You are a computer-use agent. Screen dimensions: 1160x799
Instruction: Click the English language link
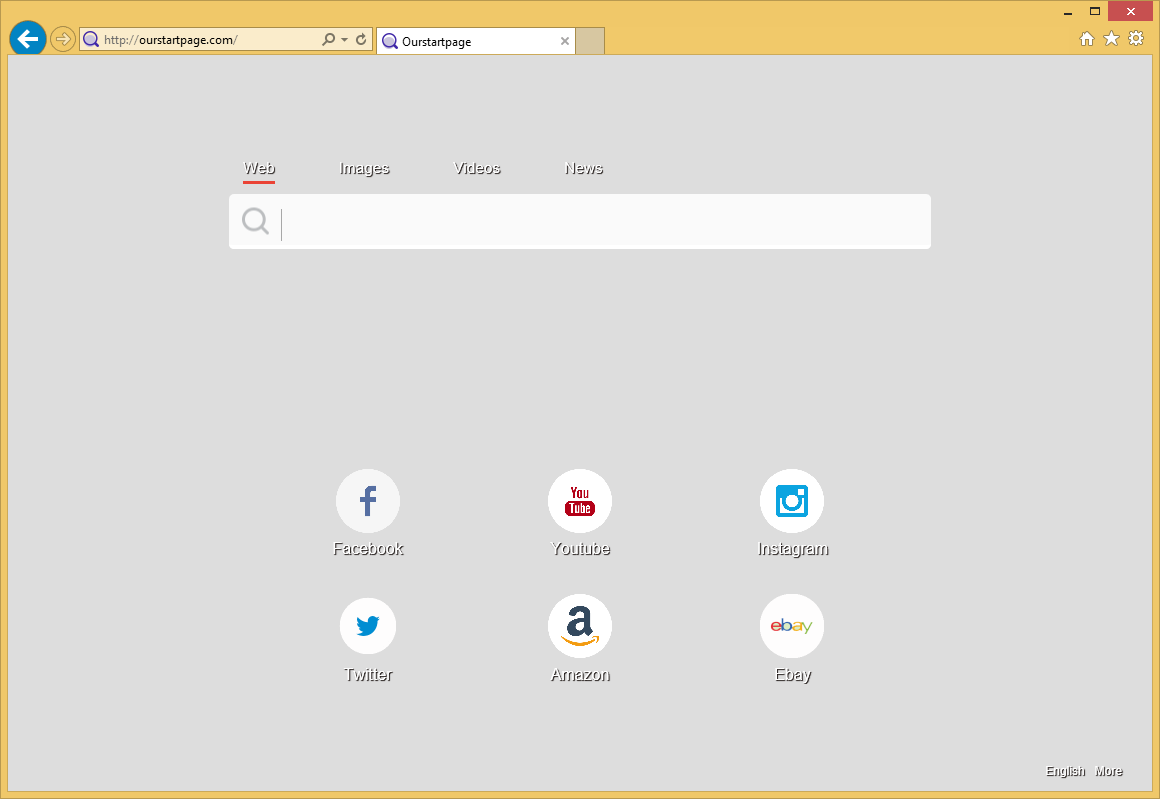1065,771
